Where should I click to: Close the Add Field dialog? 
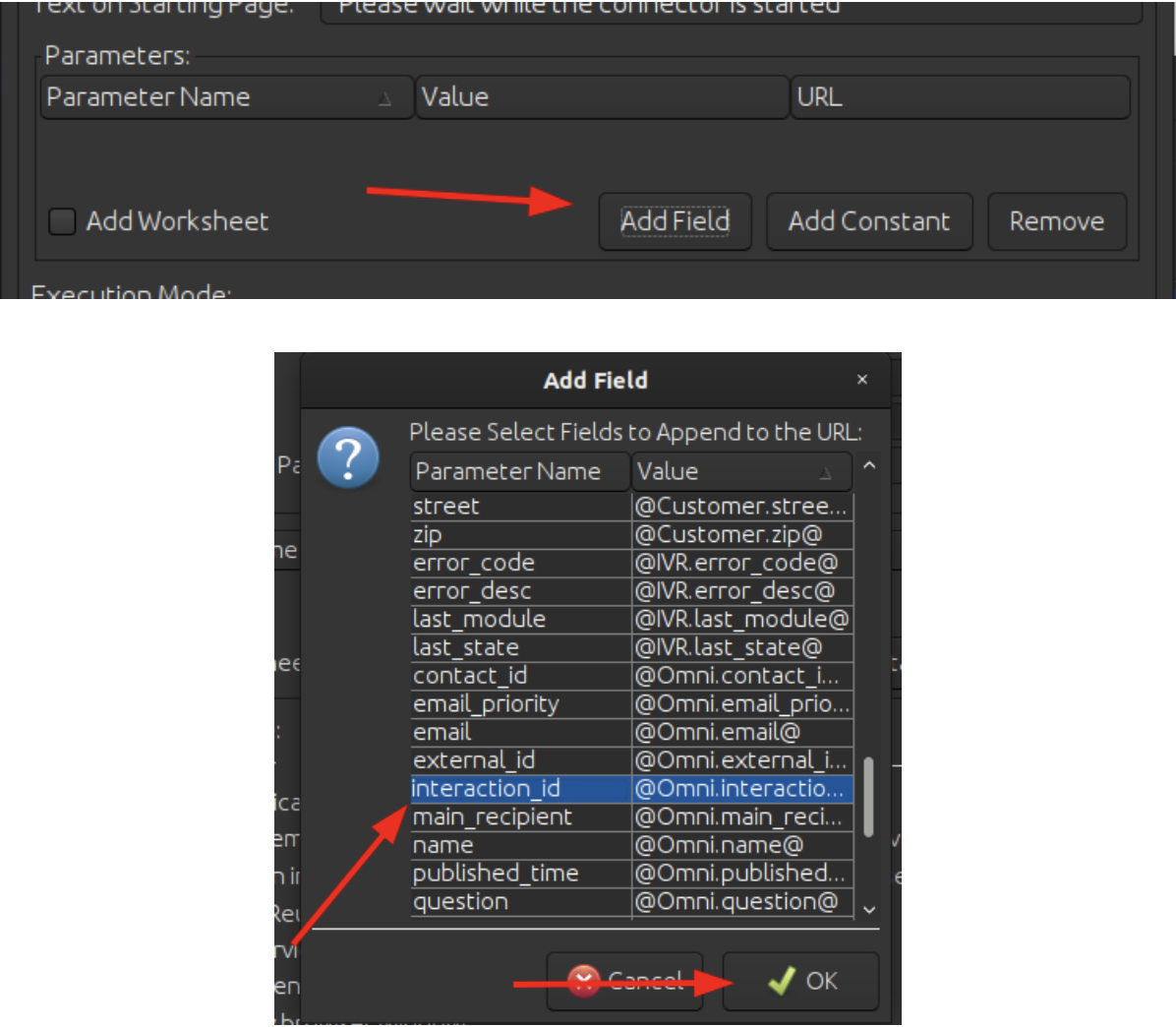click(x=862, y=380)
